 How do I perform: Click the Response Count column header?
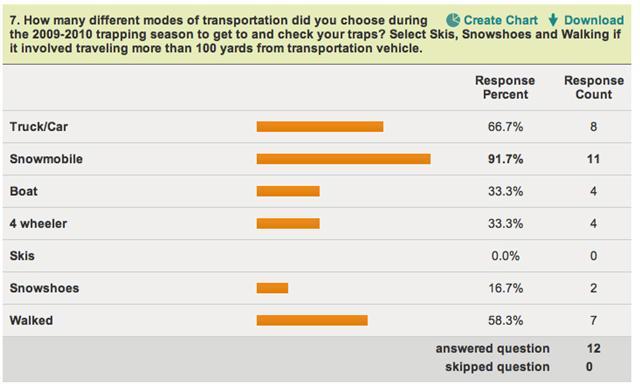(594, 87)
